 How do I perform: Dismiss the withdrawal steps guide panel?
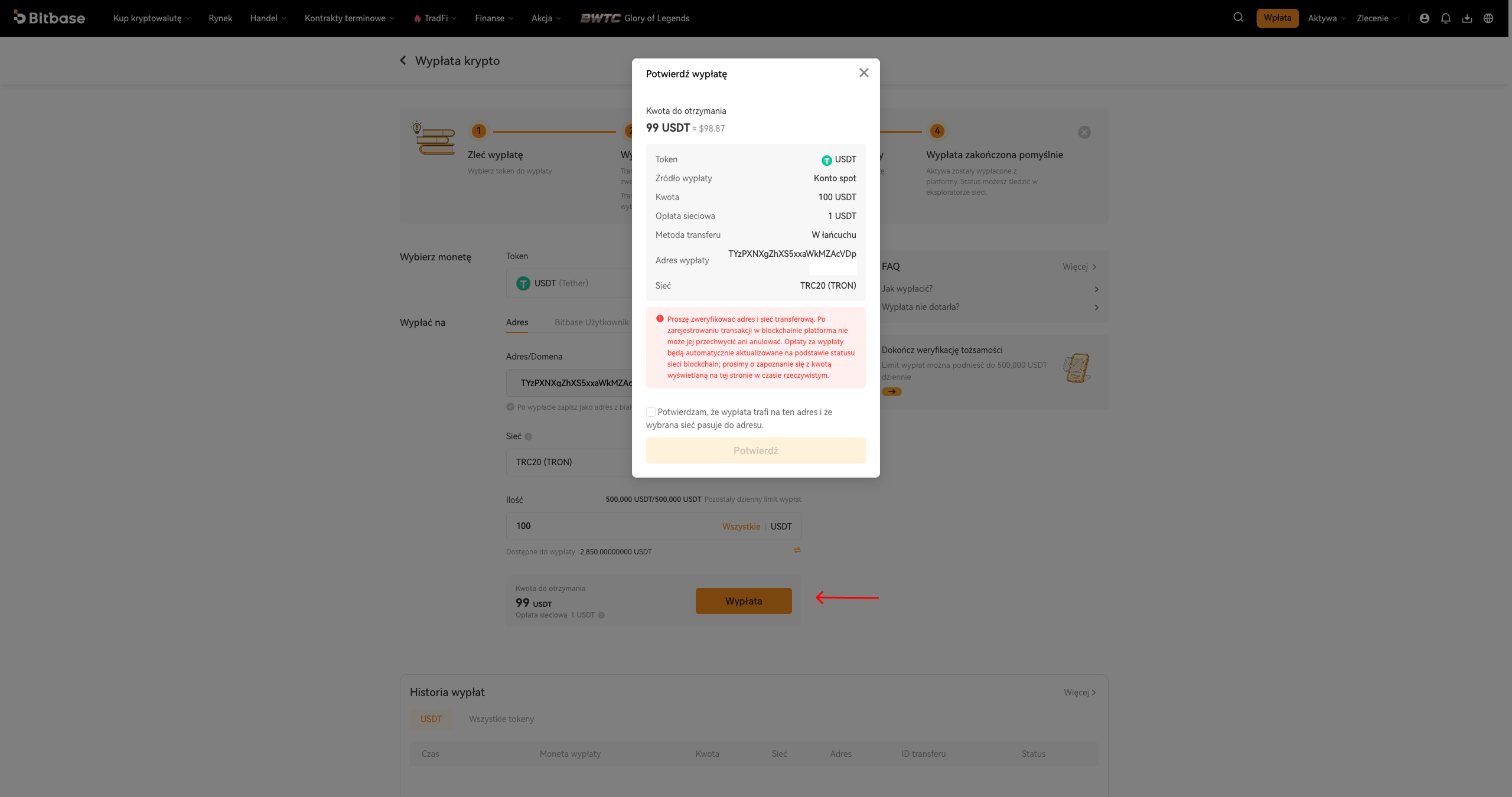pyautogui.click(x=1084, y=132)
